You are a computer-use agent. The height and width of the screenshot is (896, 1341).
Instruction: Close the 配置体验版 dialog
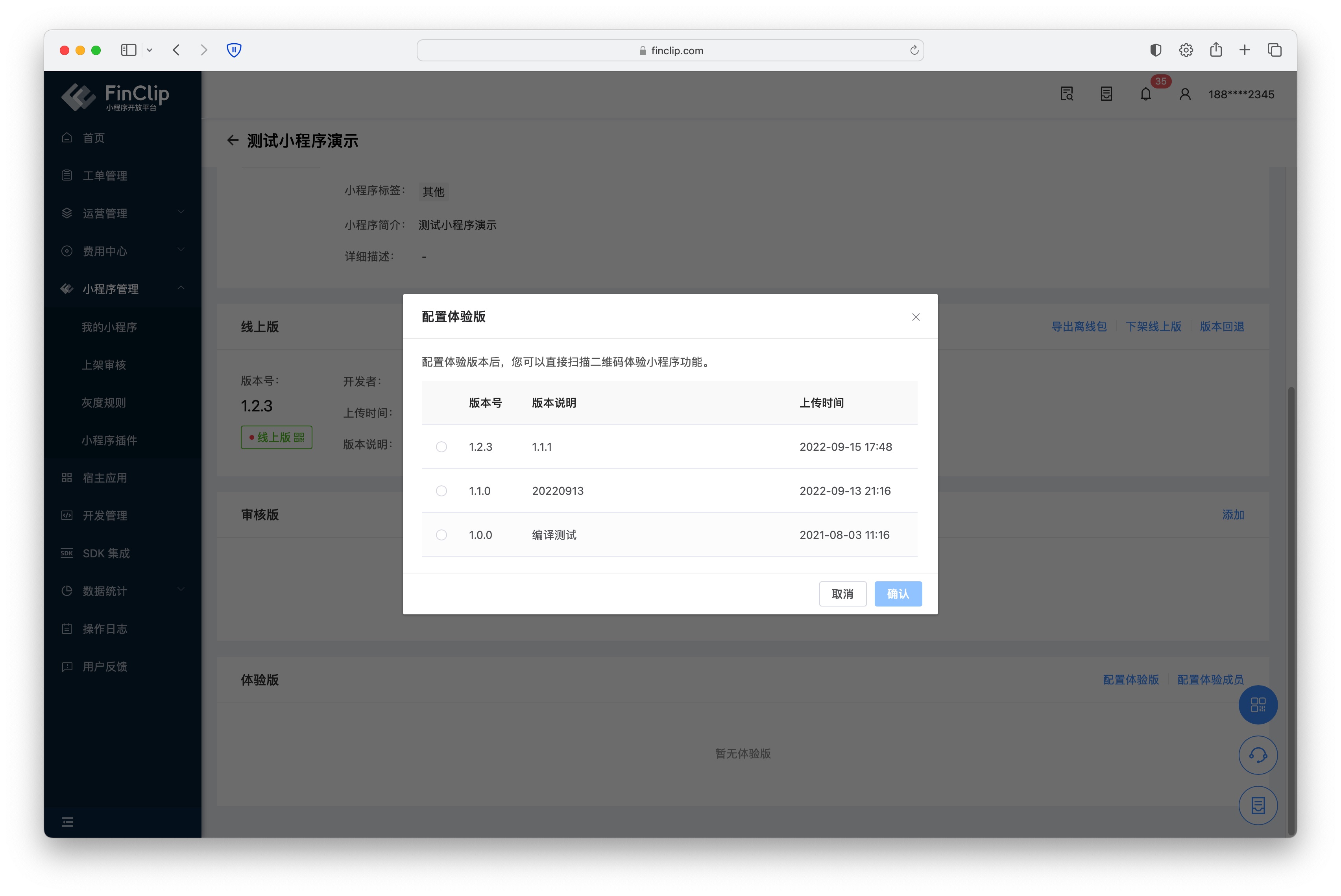click(916, 317)
